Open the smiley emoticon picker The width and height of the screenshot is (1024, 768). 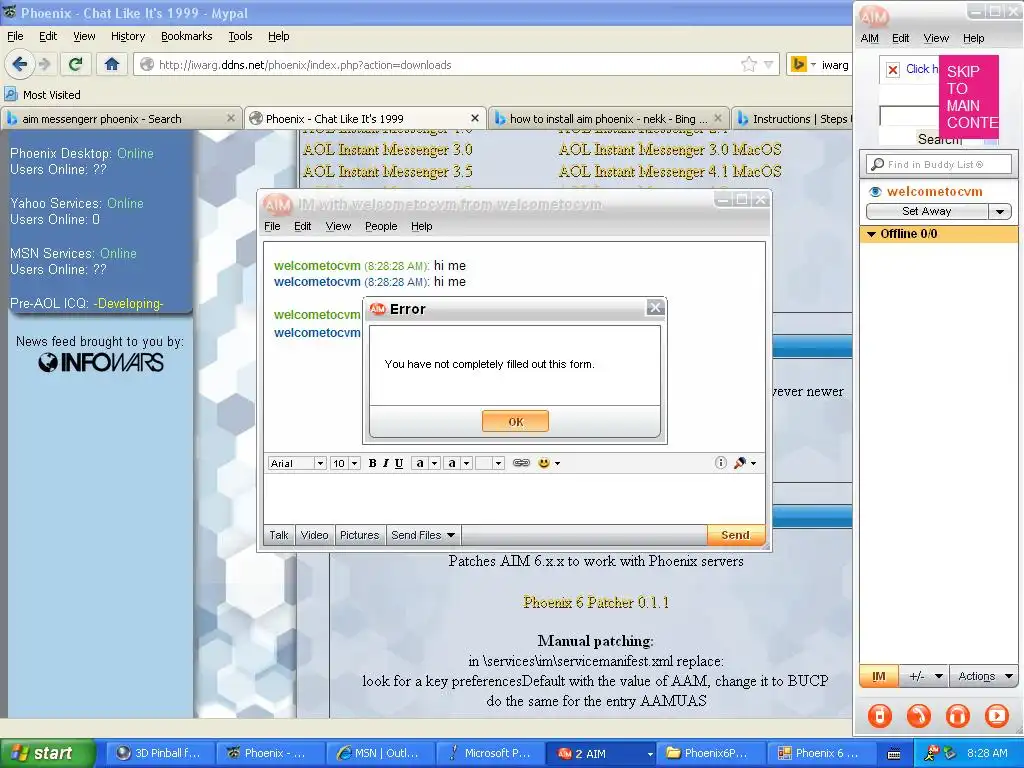[548, 463]
